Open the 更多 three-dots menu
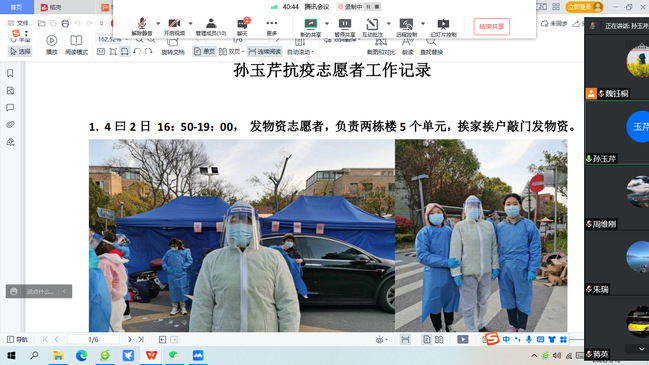649x365 pixels. tap(272, 27)
